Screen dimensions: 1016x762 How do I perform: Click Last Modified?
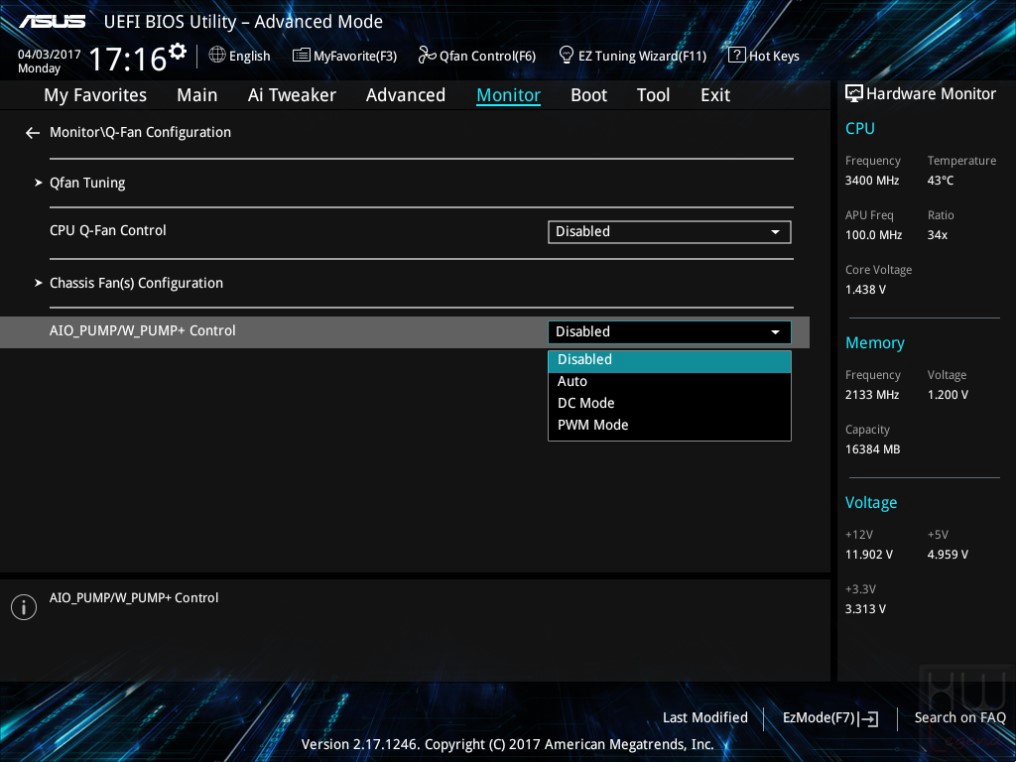pos(705,717)
